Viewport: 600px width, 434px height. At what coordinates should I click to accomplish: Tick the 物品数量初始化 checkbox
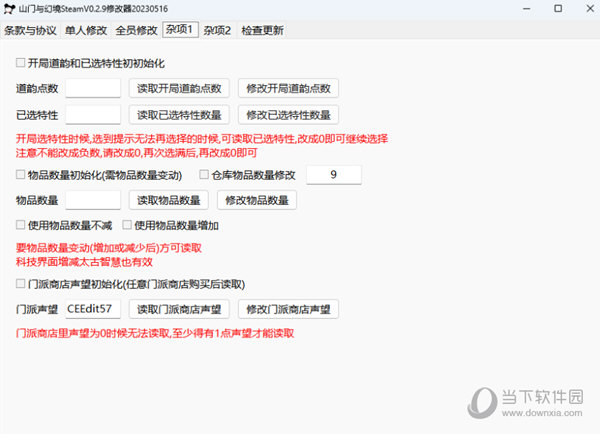[x=21, y=175]
